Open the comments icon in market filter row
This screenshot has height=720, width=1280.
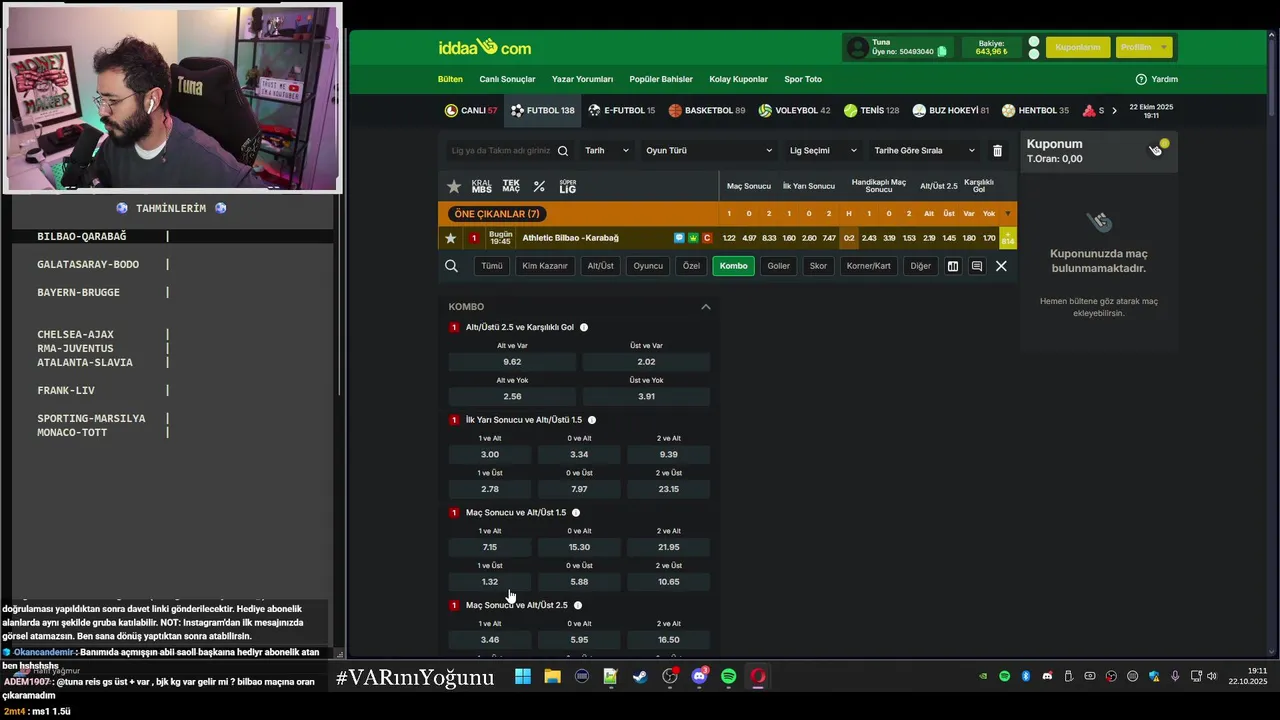pos(977,266)
